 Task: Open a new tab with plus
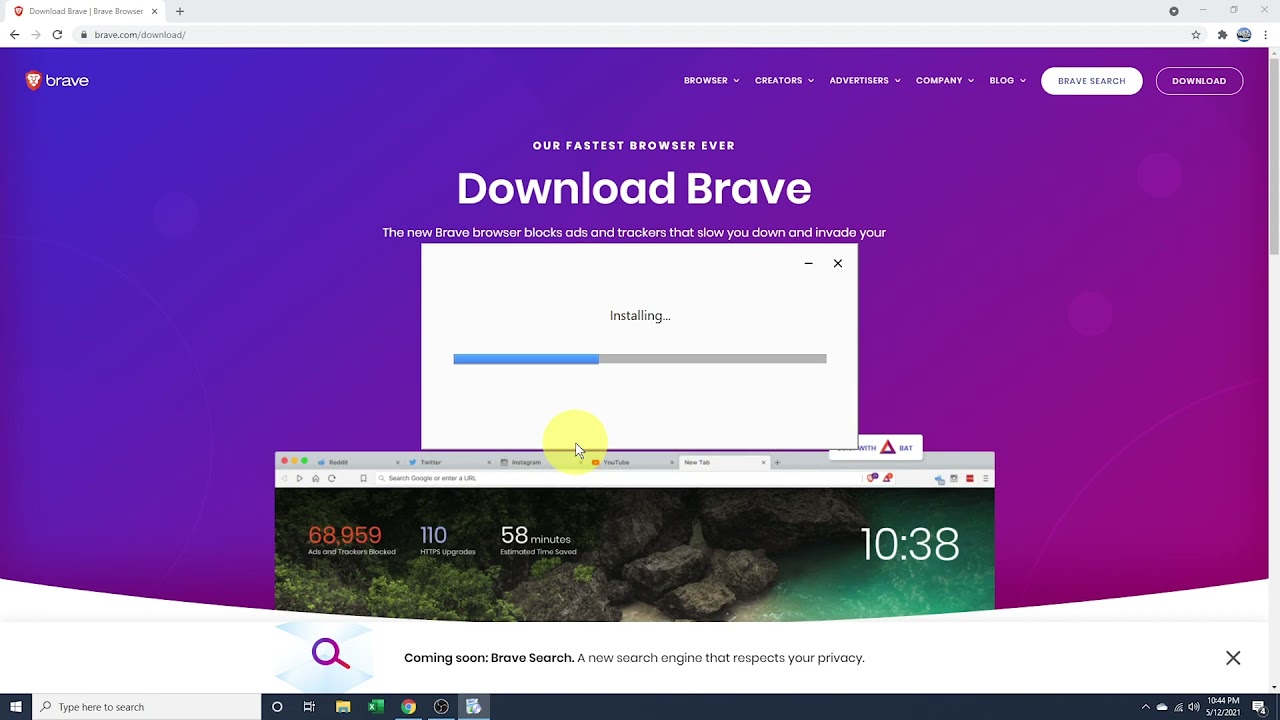(180, 11)
